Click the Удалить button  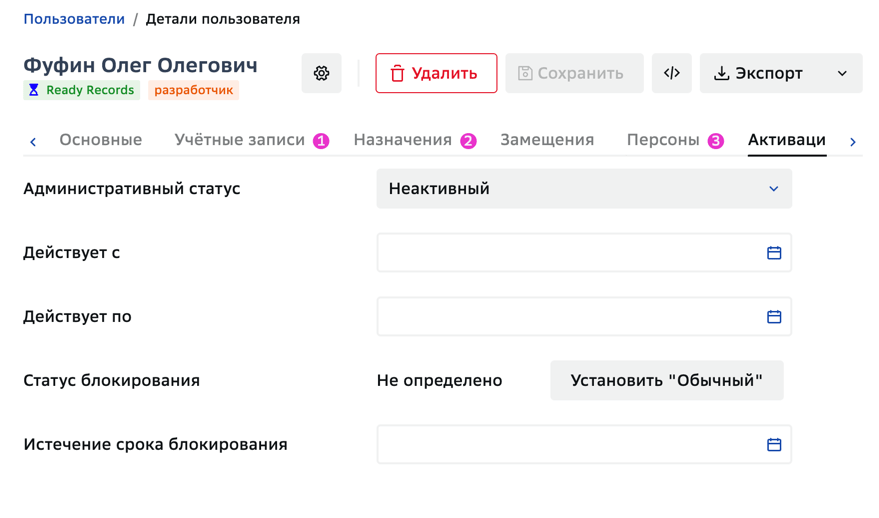(x=436, y=73)
